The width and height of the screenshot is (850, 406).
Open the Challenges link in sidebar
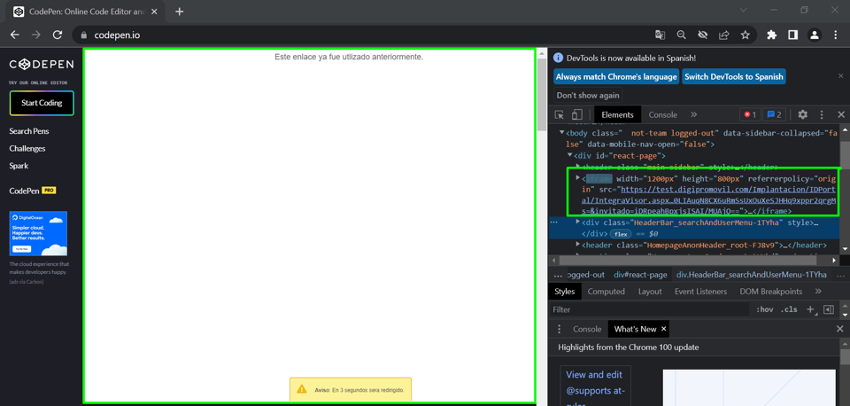point(27,148)
